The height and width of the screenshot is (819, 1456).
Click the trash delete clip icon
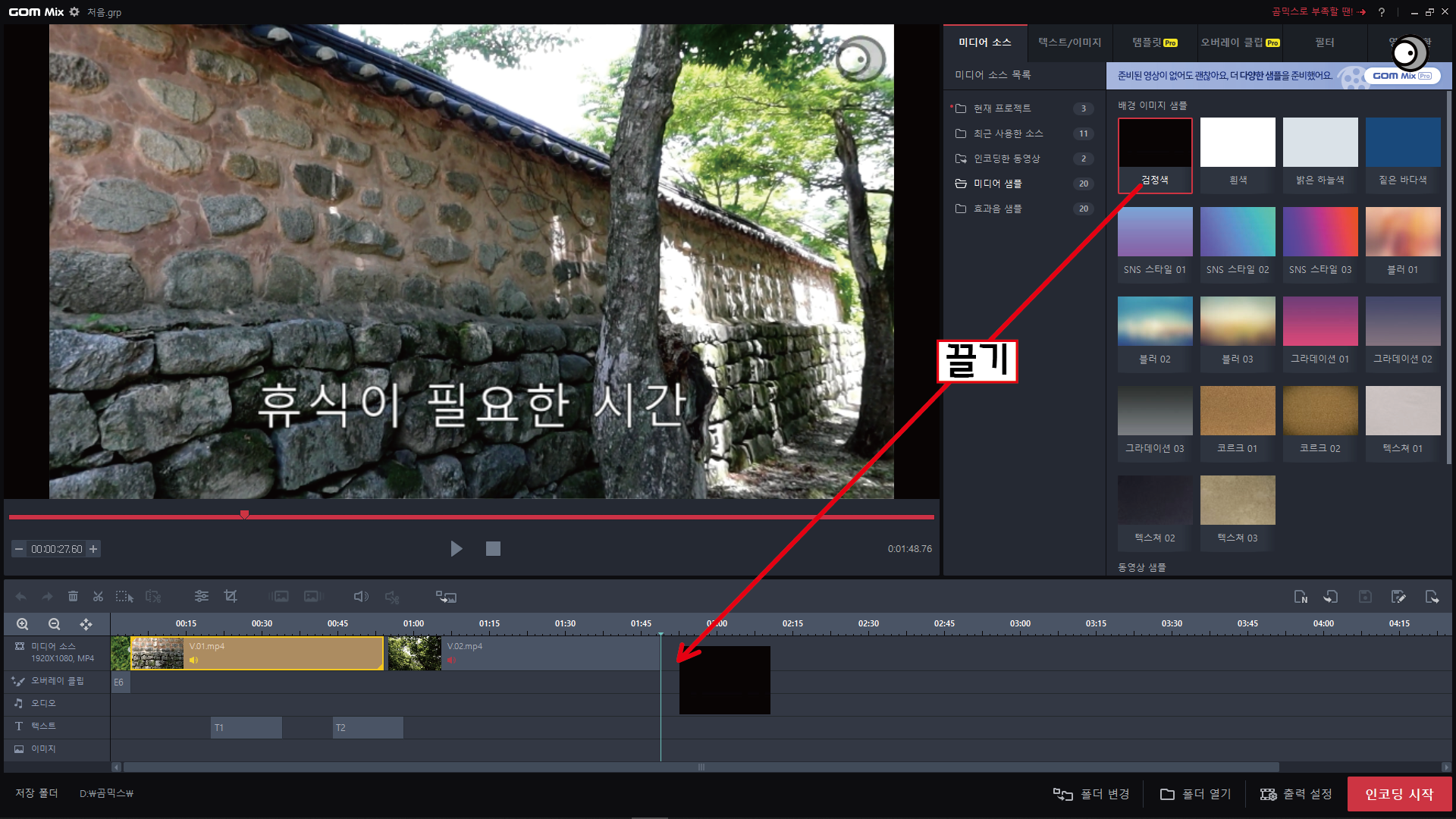click(x=73, y=597)
